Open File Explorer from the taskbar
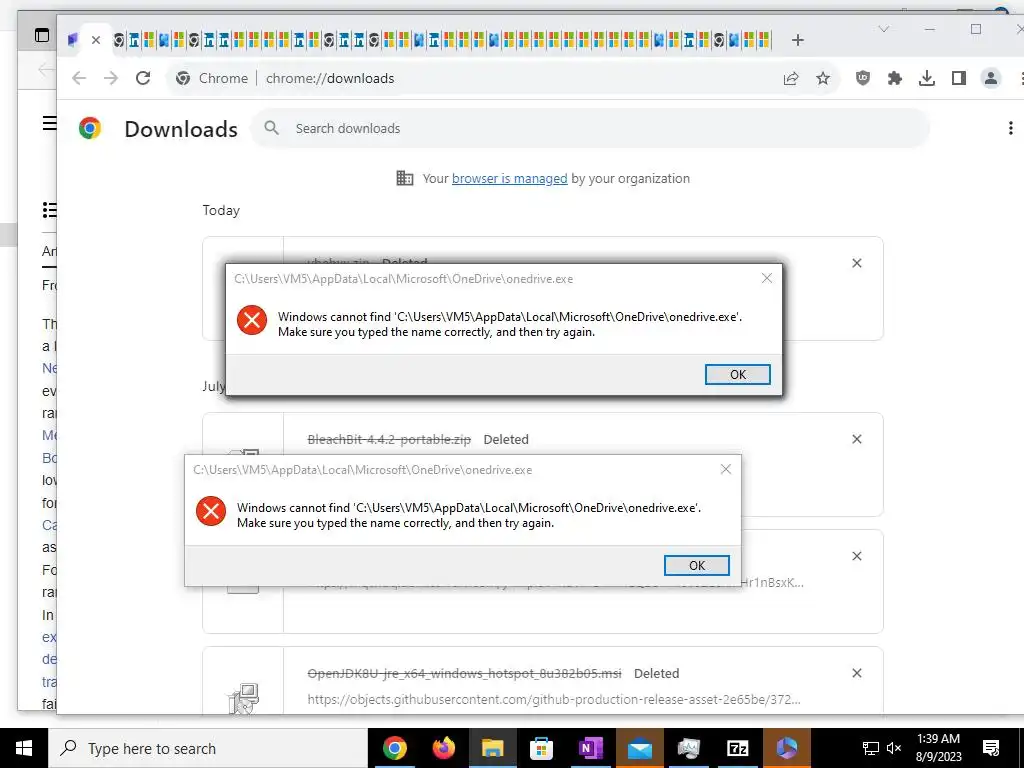 pos(492,748)
